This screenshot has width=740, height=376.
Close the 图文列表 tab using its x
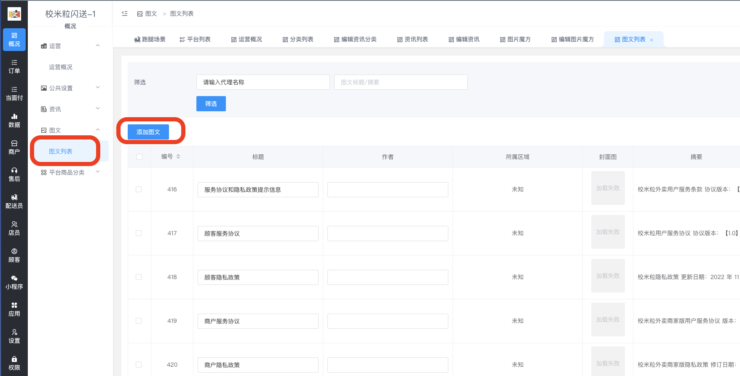pos(651,40)
